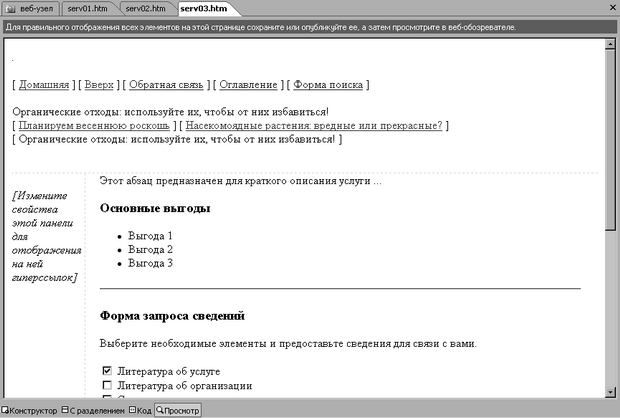Click the vertical scrollbar up arrow

(x=611, y=44)
